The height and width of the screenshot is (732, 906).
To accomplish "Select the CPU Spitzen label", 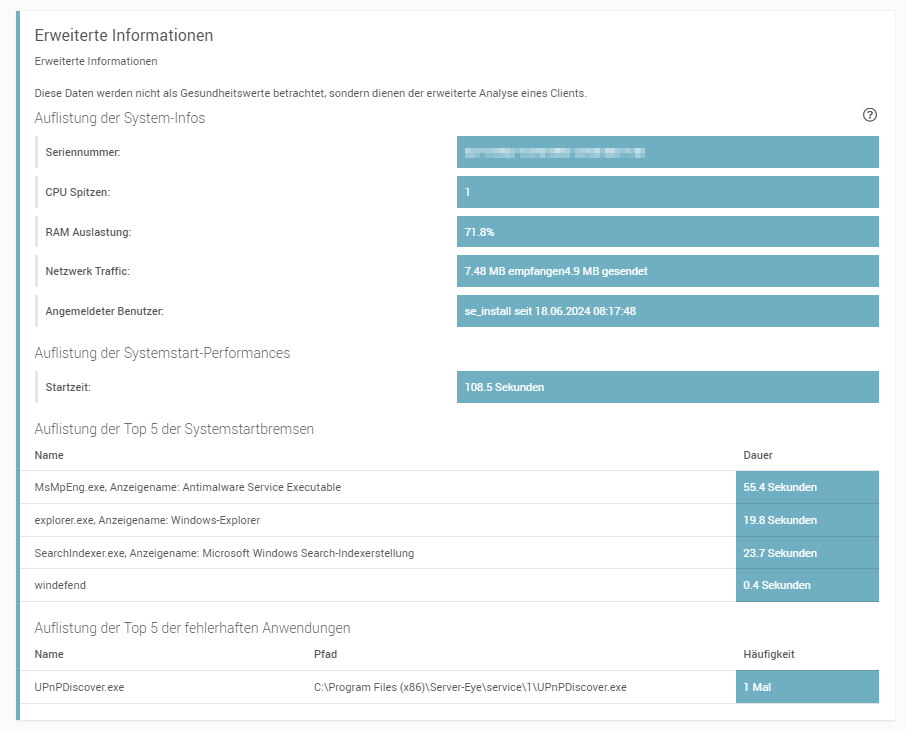I will click(x=77, y=192).
